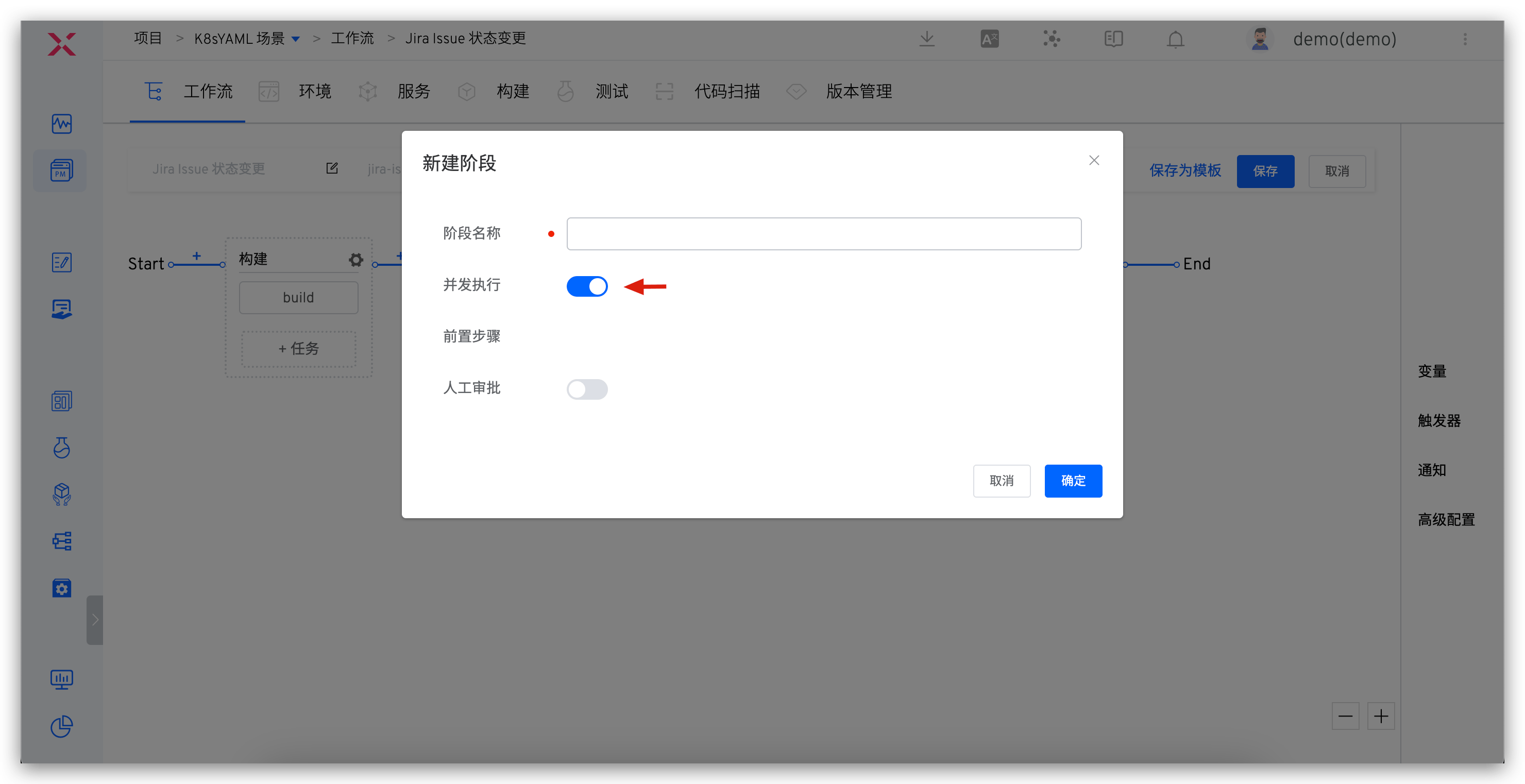The width and height of the screenshot is (1525, 784).
Task: Disable the 并发执行 toggle
Action: (x=587, y=286)
